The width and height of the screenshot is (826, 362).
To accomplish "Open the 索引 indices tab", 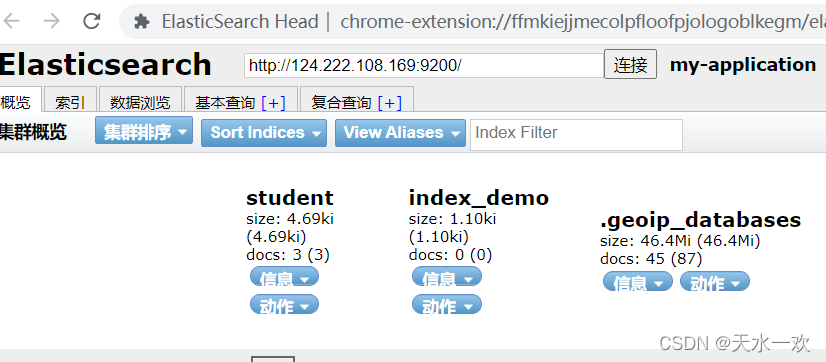I will click(x=70, y=100).
